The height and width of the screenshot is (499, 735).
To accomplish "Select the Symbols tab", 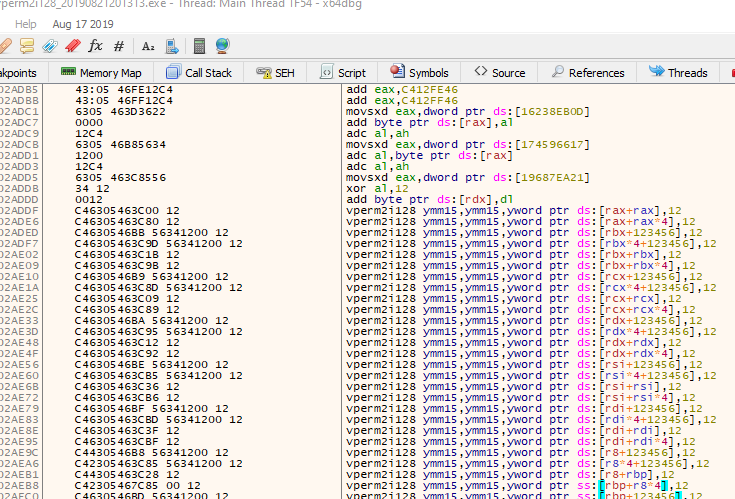I will pyautogui.click(x=419, y=73).
